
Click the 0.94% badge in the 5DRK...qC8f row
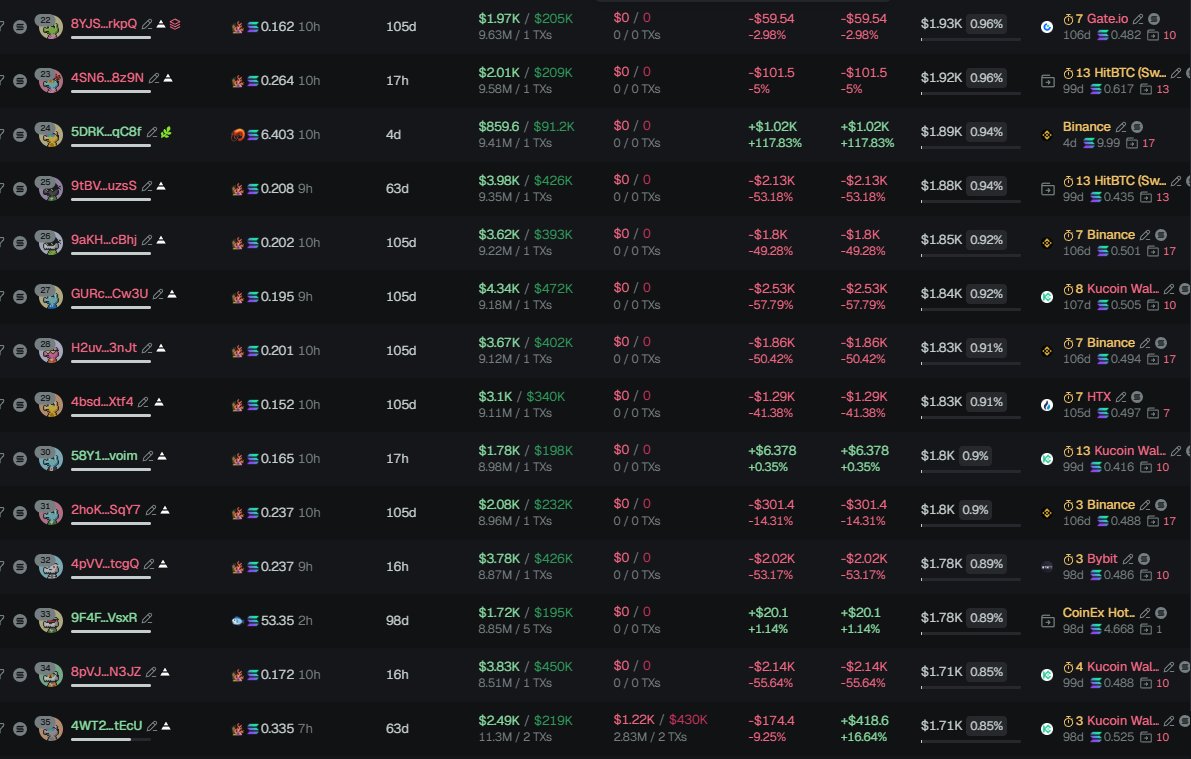[x=986, y=131]
